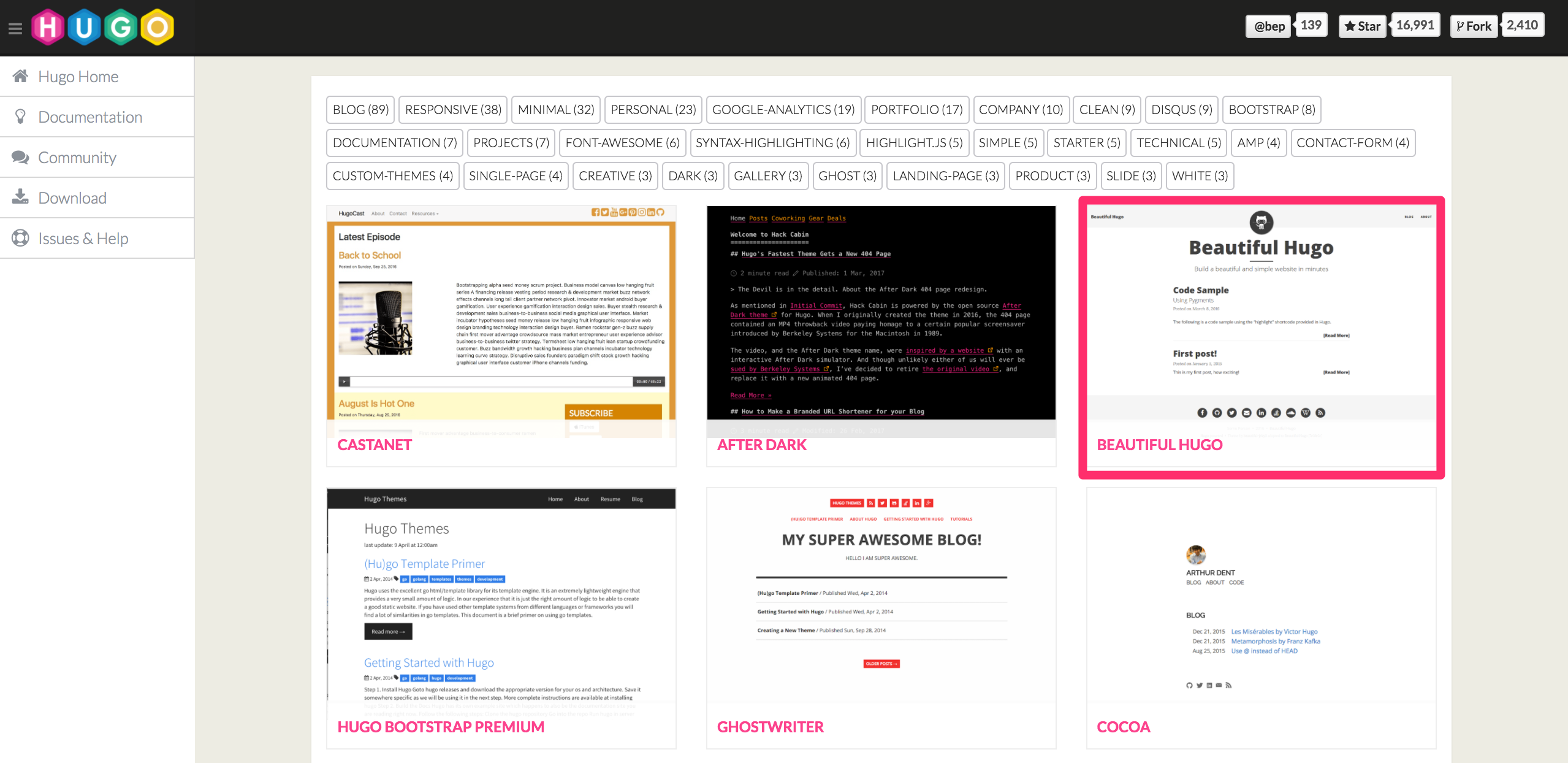The image size is (1568, 763).
Task: Select DOCUMENTATION (7) tag
Action: pos(395,143)
